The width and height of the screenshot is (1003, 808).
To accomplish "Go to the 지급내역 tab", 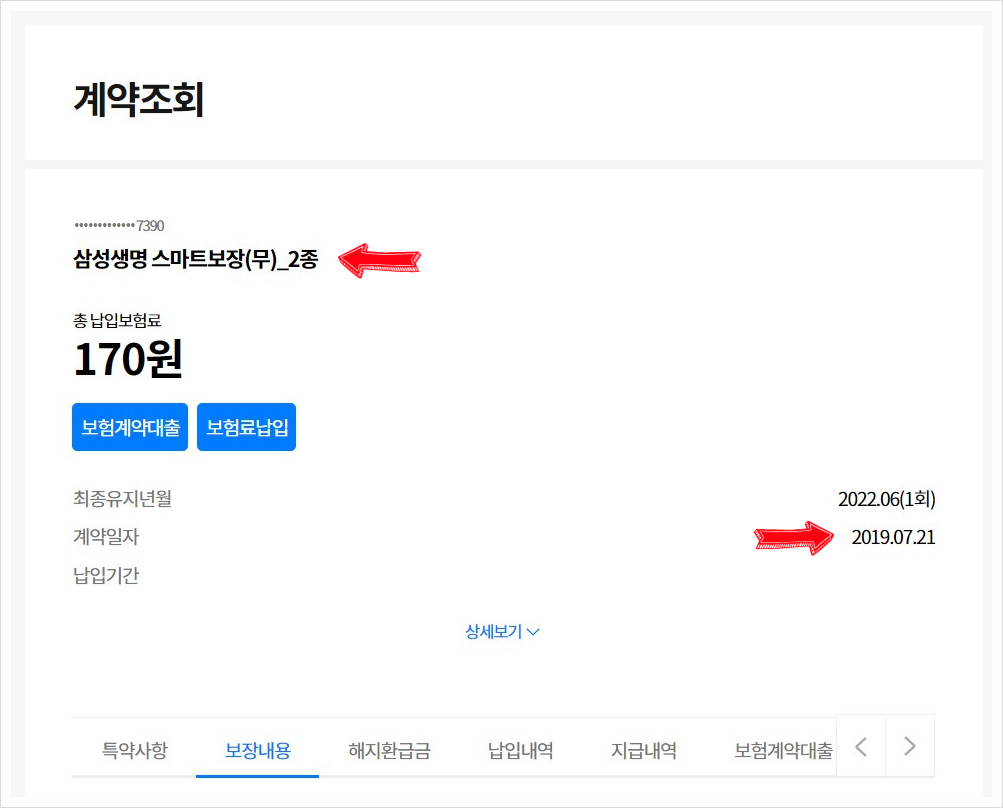I will tap(644, 750).
